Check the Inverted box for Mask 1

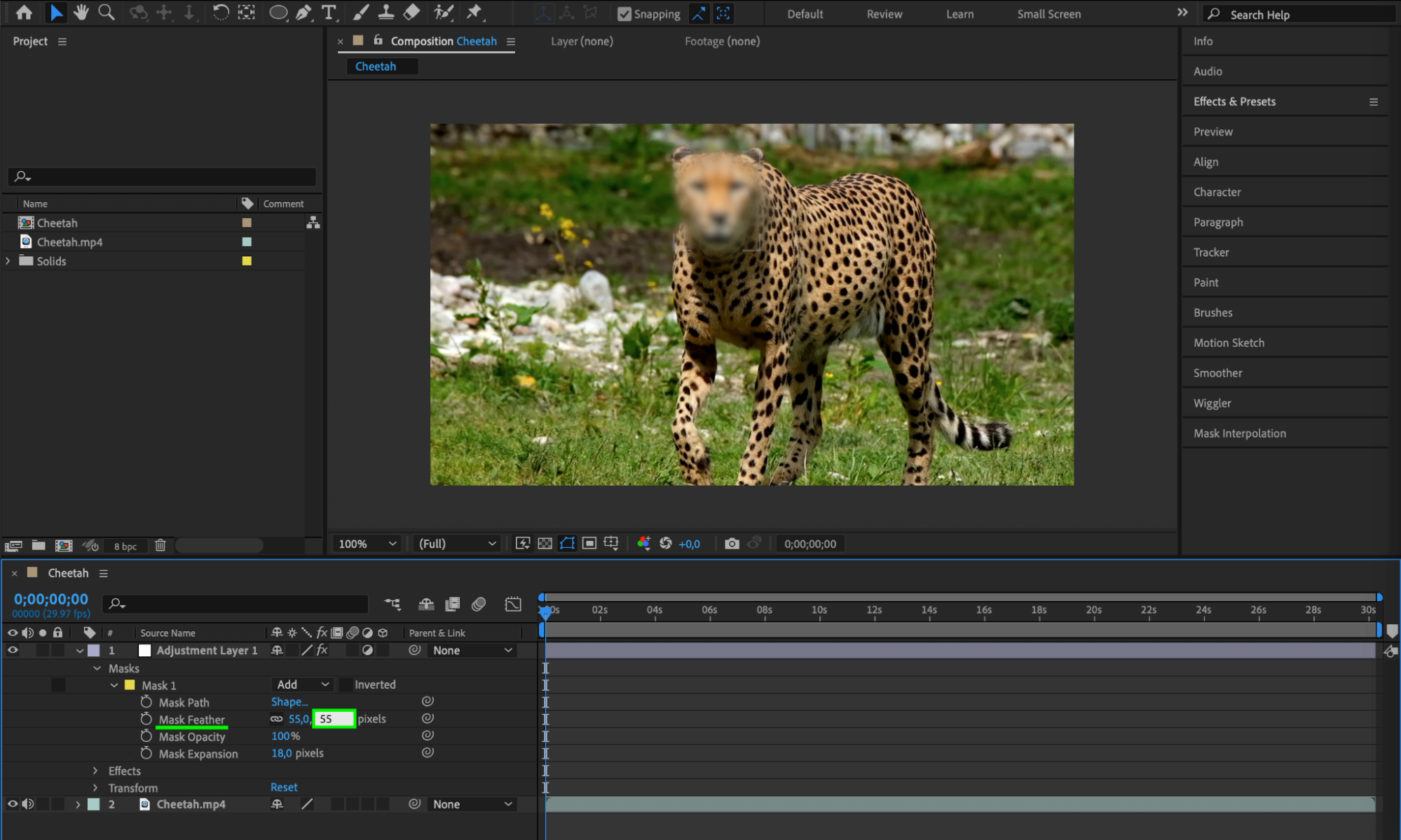346,684
